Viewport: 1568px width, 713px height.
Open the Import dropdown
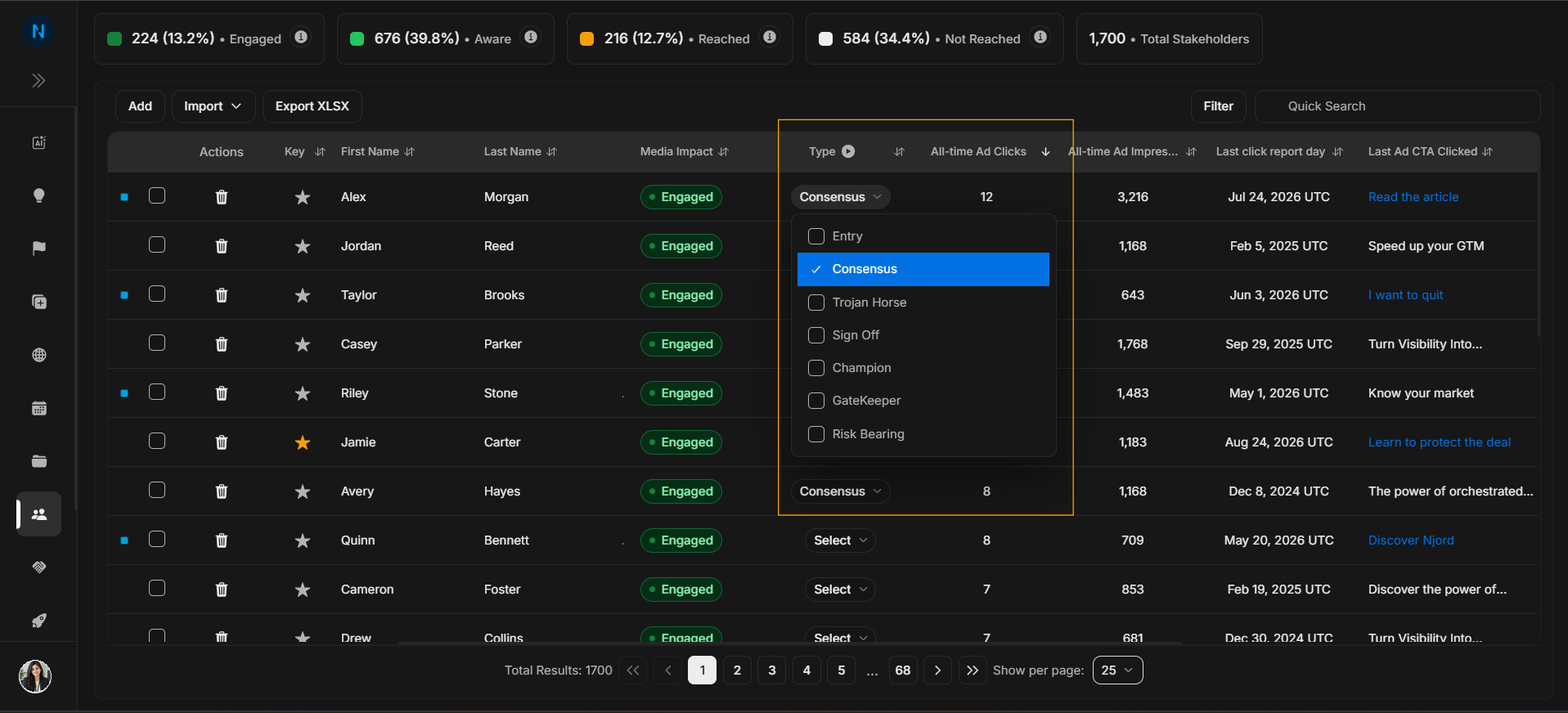coord(213,106)
